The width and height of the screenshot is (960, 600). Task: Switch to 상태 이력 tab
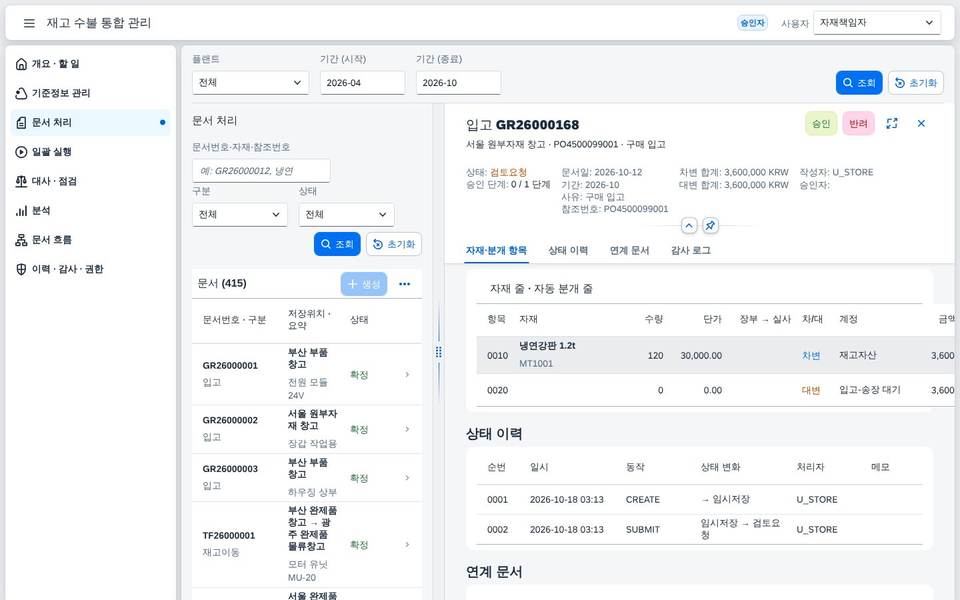click(x=568, y=250)
